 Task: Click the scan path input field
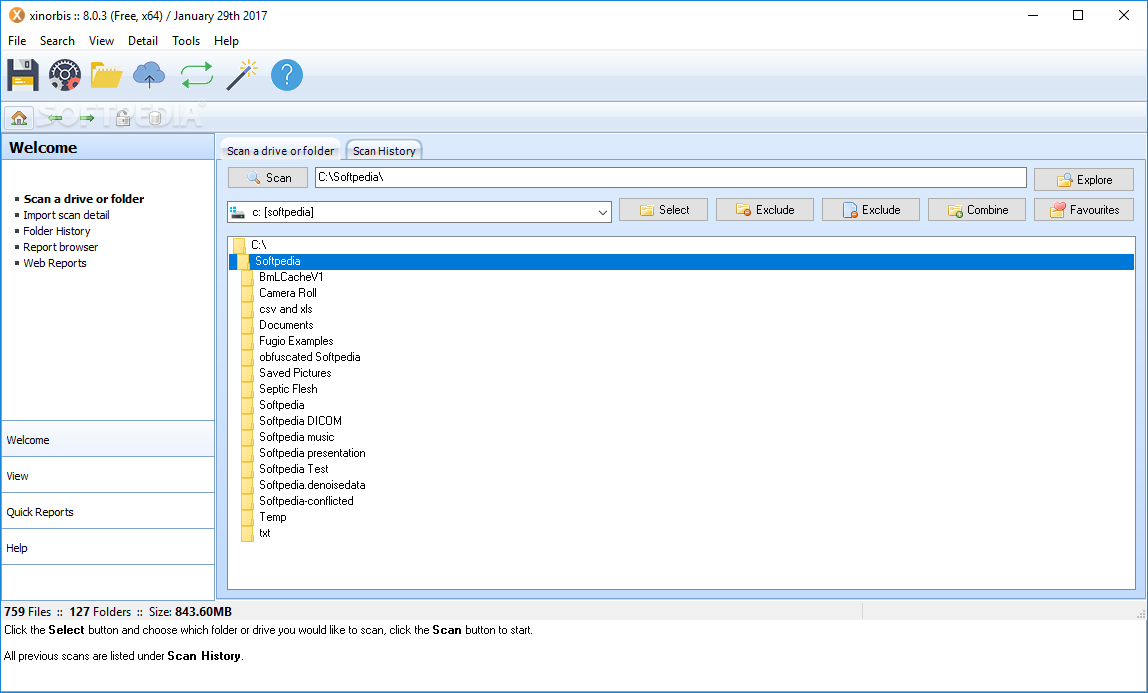coord(671,177)
